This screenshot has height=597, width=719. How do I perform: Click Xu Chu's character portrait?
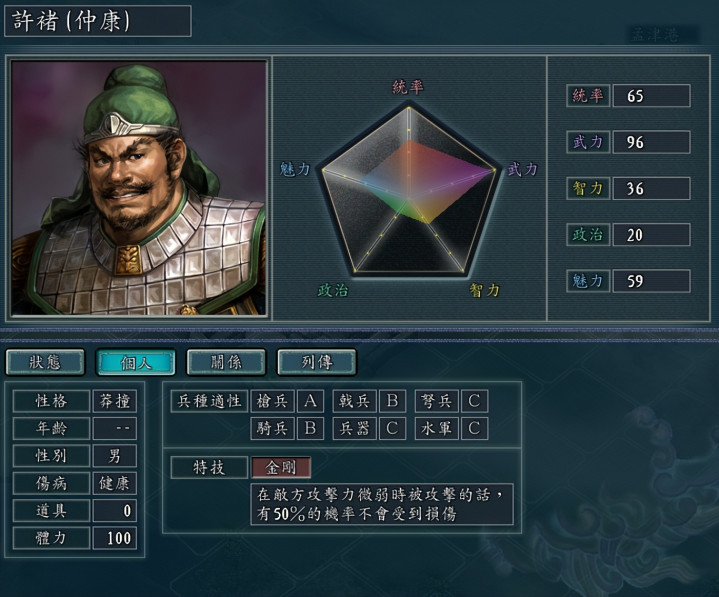point(139,188)
